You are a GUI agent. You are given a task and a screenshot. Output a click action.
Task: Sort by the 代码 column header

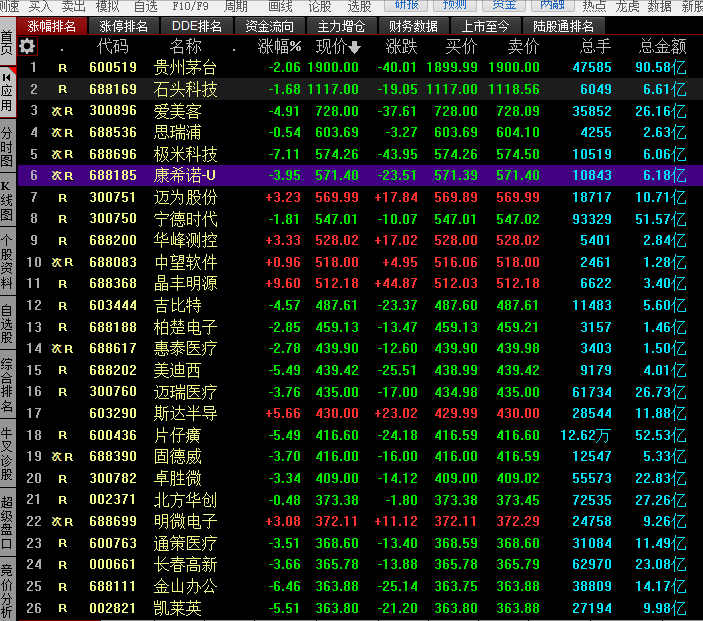click(113, 47)
